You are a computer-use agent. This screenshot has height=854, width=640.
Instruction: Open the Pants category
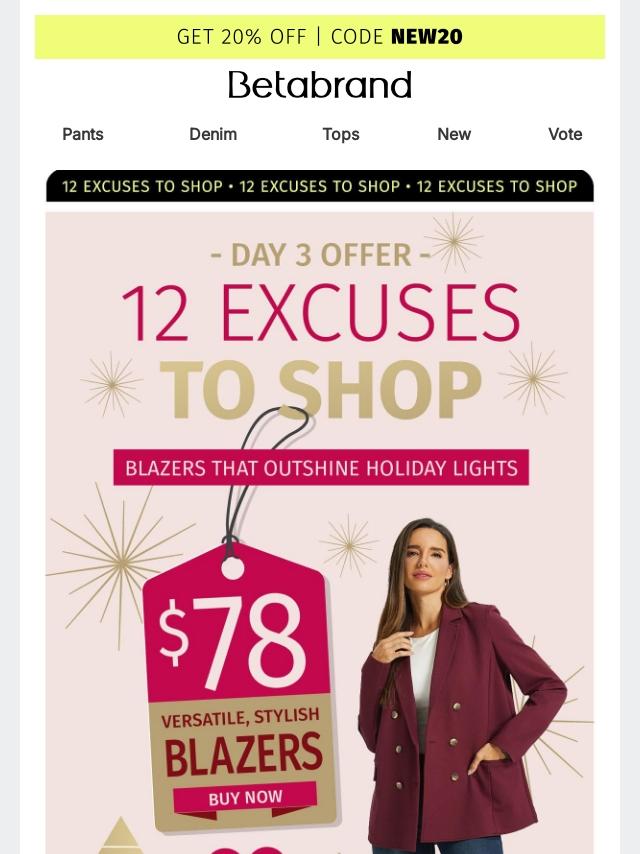click(x=83, y=134)
